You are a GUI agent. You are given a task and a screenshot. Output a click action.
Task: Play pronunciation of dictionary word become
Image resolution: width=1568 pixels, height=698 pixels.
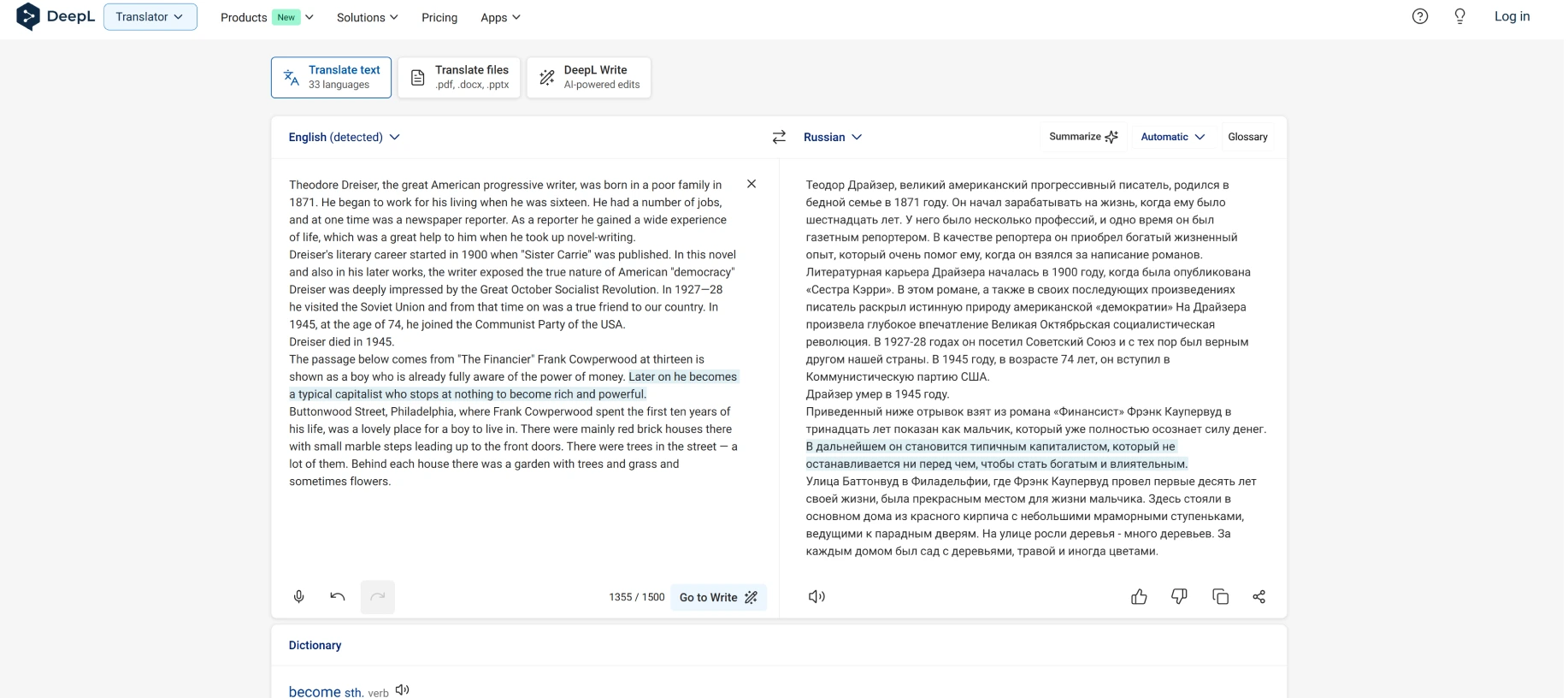click(403, 689)
